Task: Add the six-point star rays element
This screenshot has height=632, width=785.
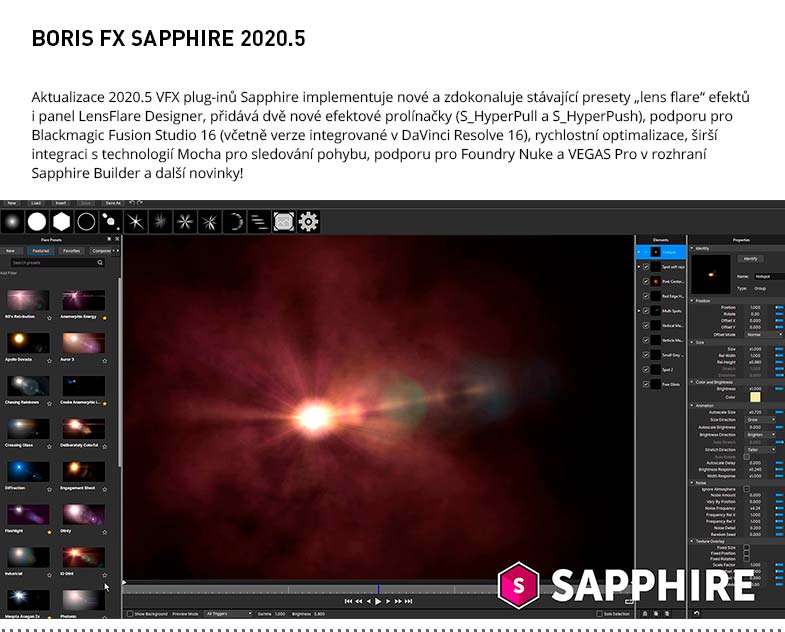Action: pyautogui.click(x=136, y=222)
